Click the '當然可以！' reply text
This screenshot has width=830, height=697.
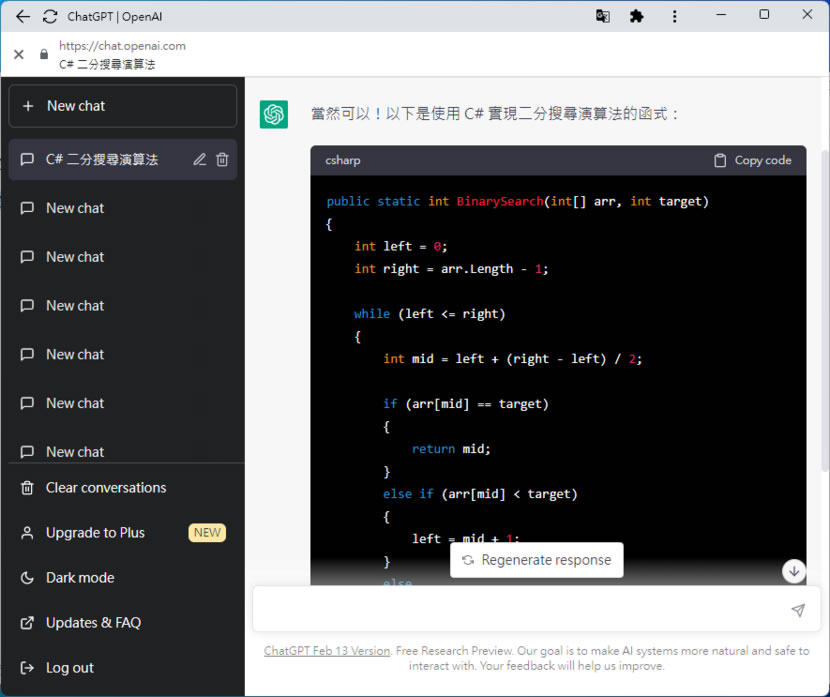pyautogui.click(x=347, y=114)
